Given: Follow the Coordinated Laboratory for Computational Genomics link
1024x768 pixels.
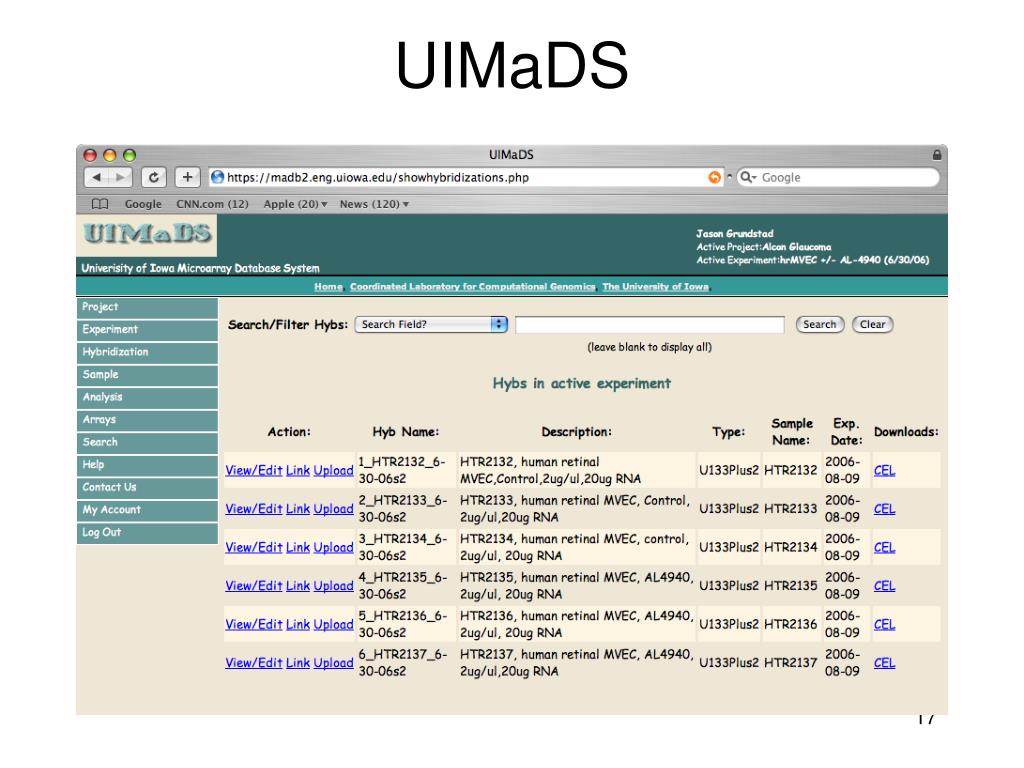Looking at the screenshot, I should (472, 287).
